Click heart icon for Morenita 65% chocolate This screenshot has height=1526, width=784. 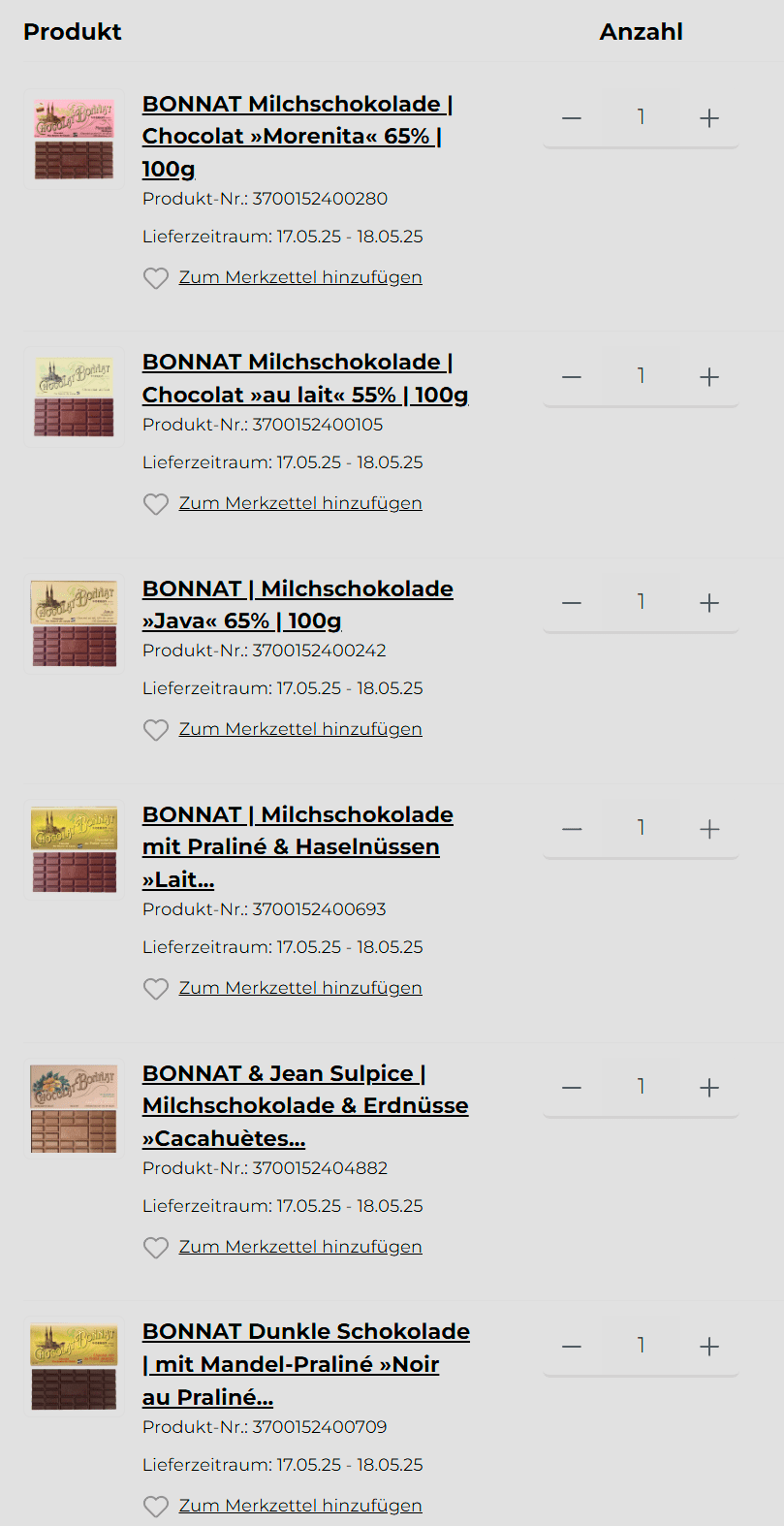tap(156, 278)
